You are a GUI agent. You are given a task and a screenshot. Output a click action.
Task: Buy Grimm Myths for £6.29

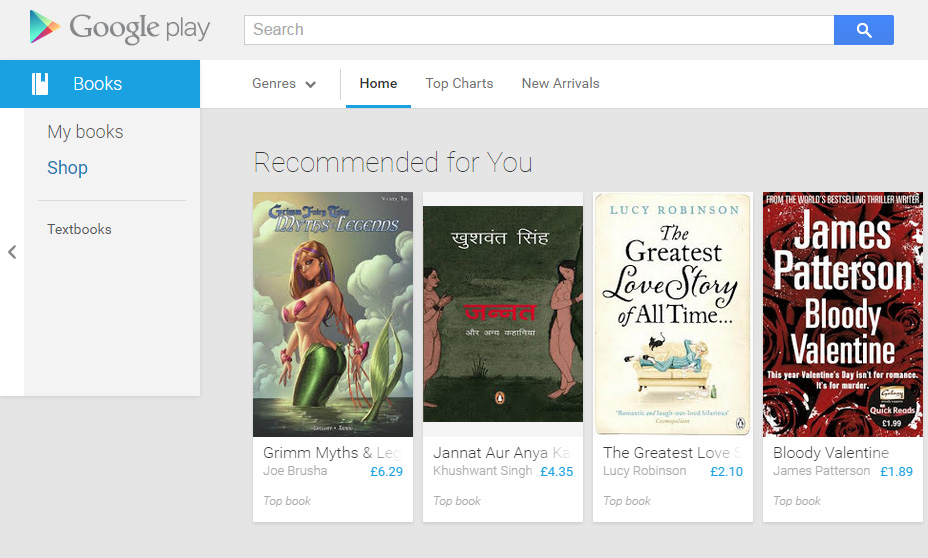point(386,472)
